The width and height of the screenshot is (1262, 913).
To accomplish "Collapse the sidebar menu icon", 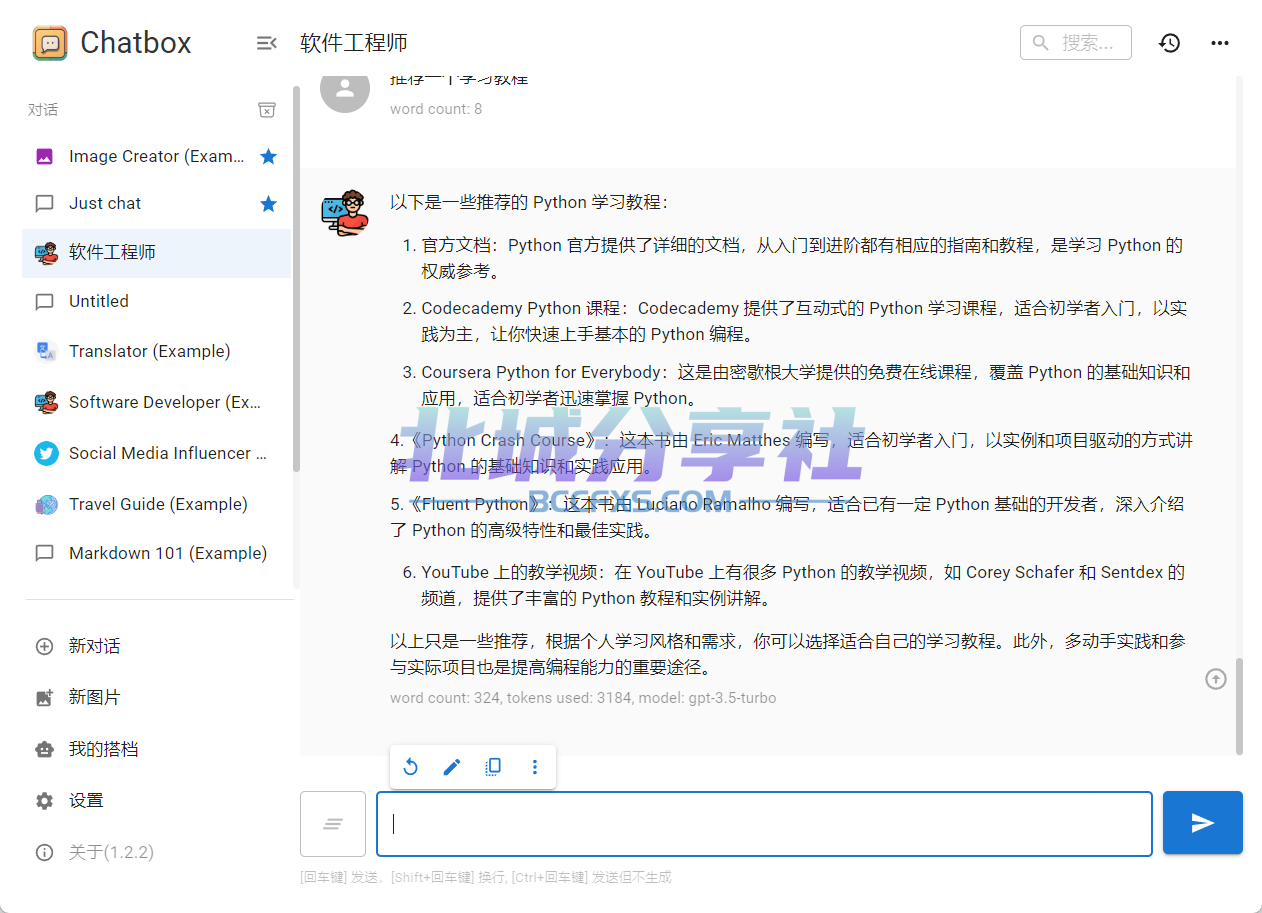I will tap(266, 43).
